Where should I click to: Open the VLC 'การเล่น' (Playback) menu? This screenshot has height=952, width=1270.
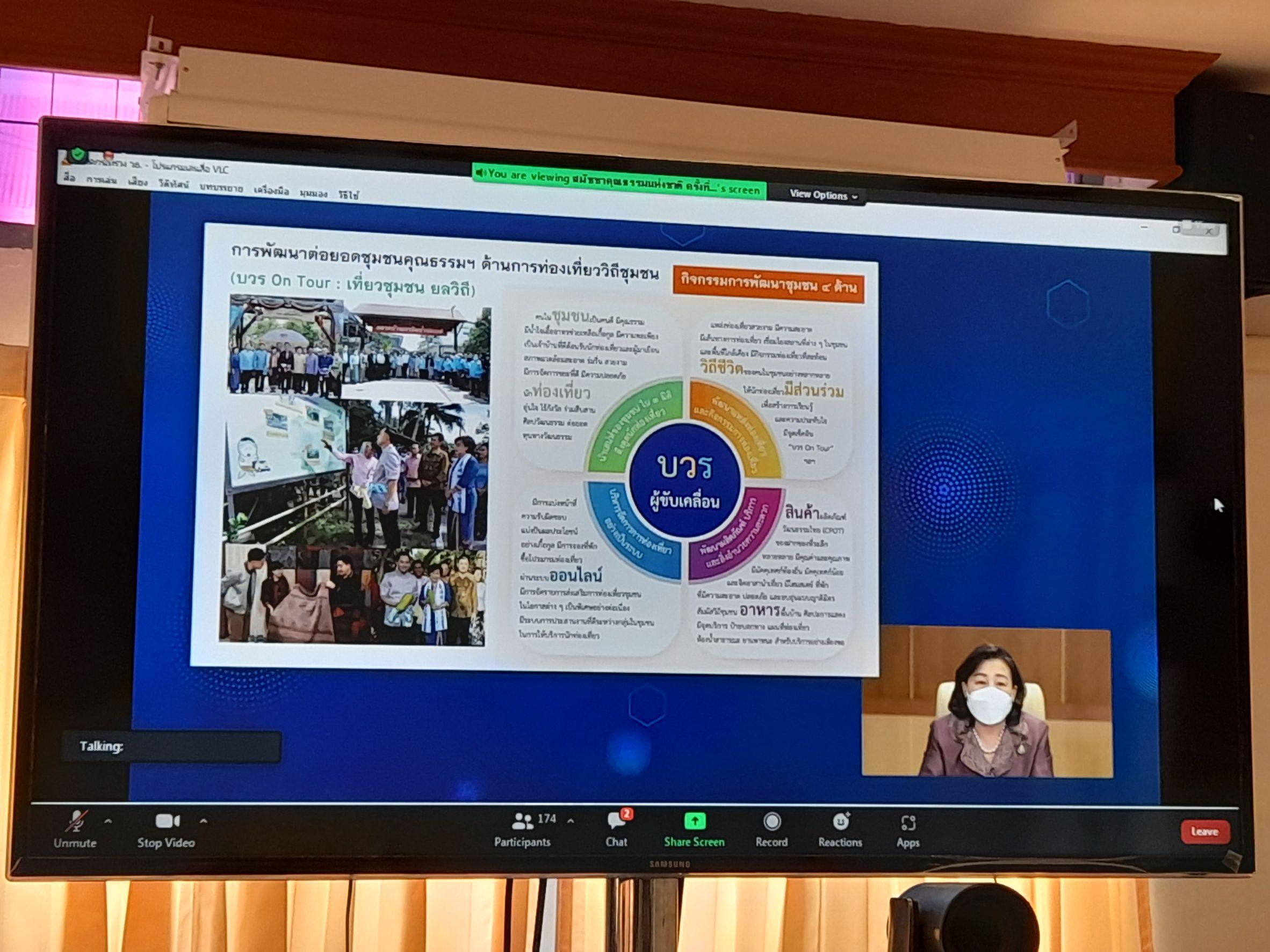(102, 180)
